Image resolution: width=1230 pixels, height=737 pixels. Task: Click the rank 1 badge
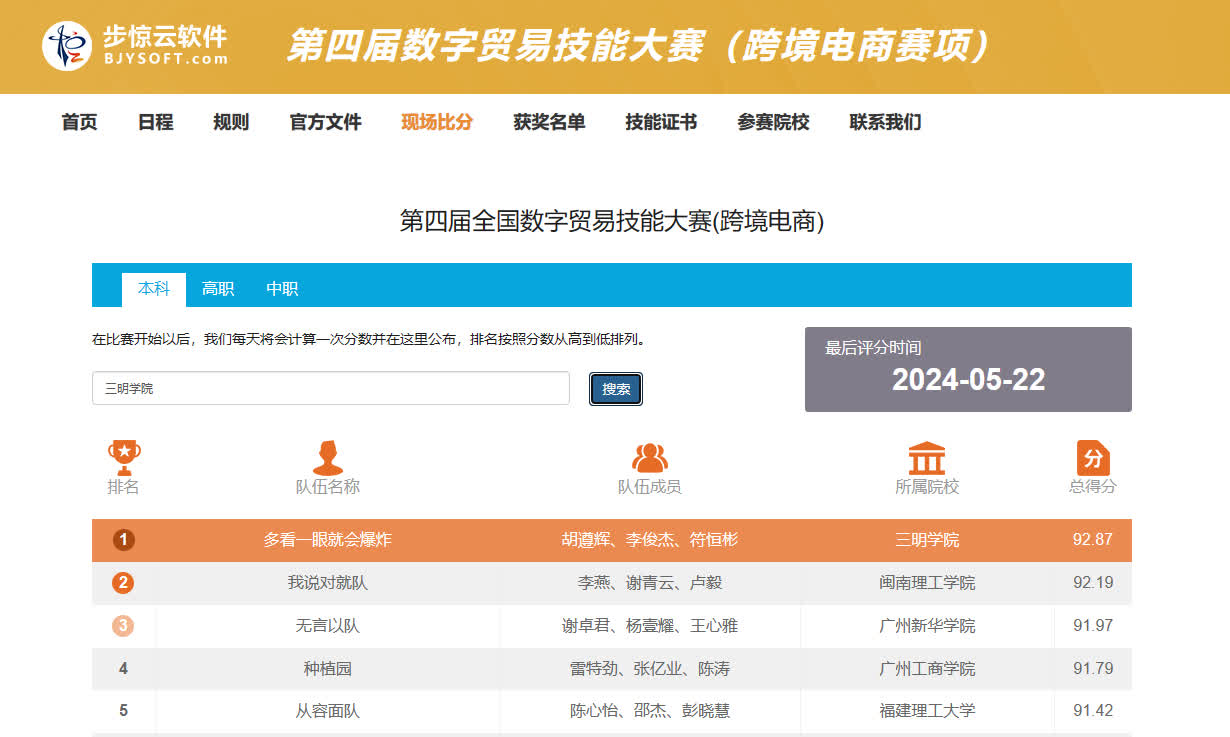point(124,540)
